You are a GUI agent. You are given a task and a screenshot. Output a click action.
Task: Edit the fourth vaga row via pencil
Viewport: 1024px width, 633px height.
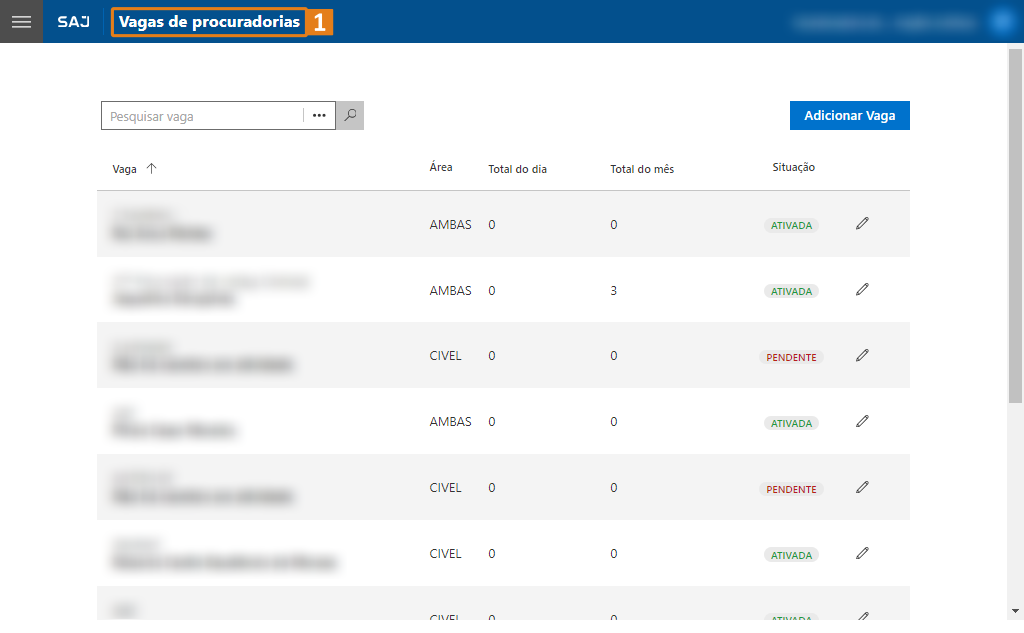click(862, 422)
